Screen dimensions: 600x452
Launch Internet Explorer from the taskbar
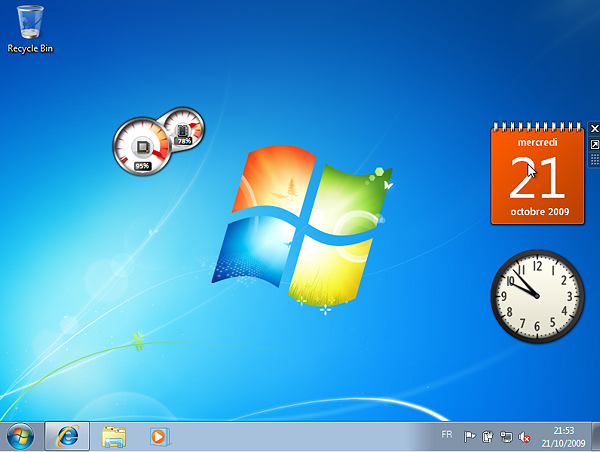[68, 436]
